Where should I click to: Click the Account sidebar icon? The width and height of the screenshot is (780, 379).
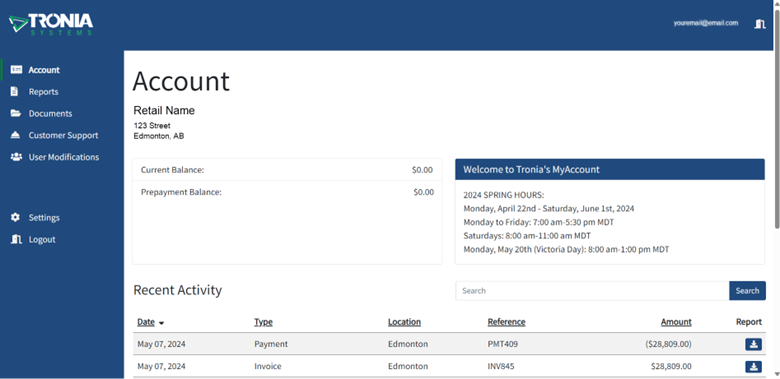pos(16,70)
